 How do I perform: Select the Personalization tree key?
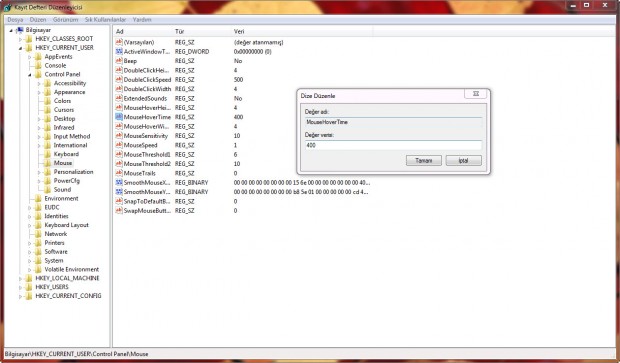pos(74,172)
